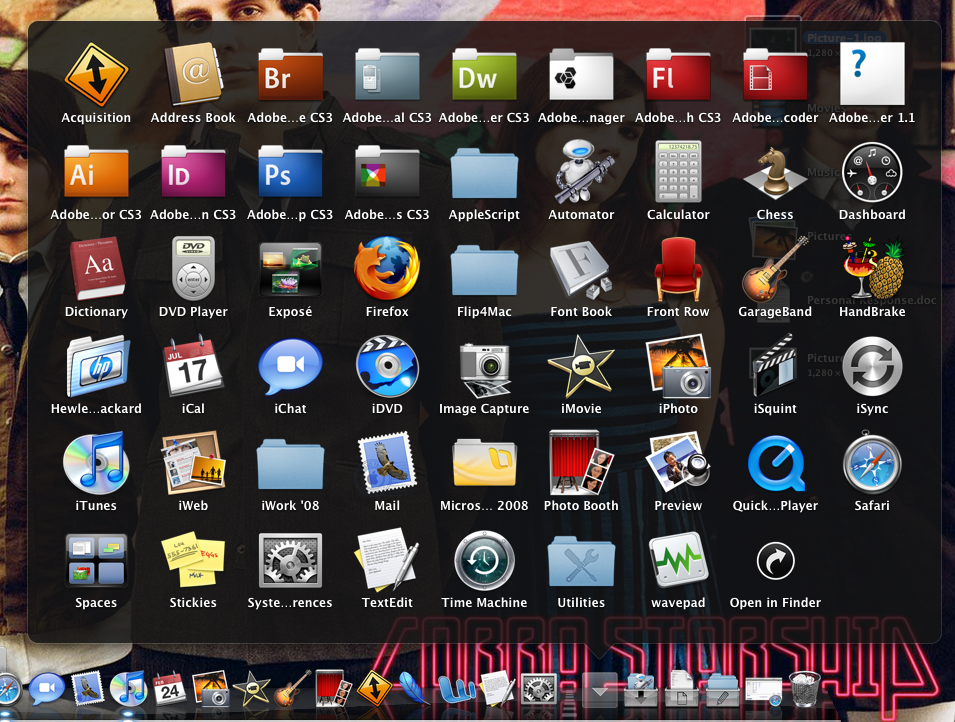Image resolution: width=955 pixels, height=722 pixels.
Task: Open iDVD
Action: click(387, 366)
